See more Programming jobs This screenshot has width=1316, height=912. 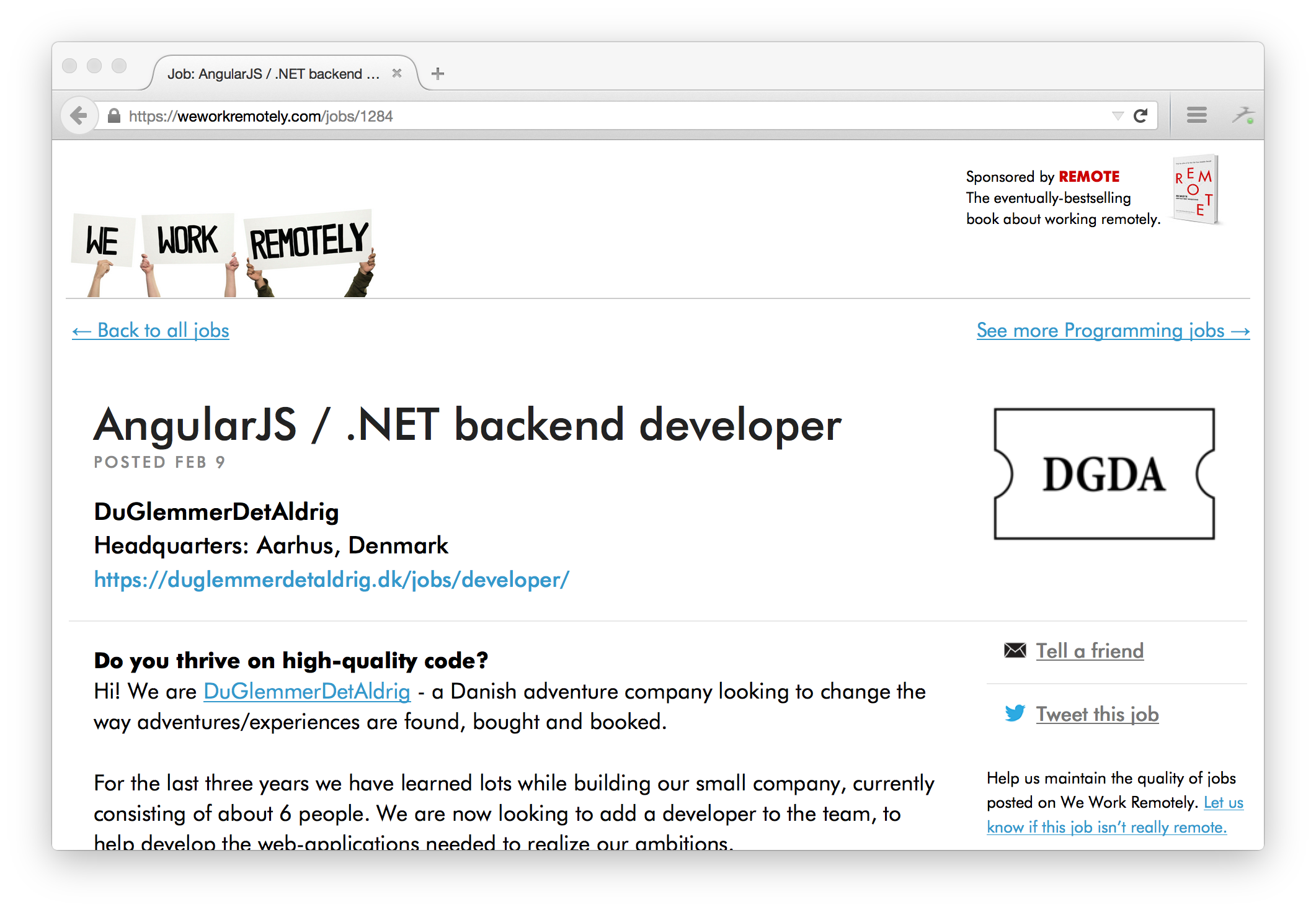coord(1113,331)
